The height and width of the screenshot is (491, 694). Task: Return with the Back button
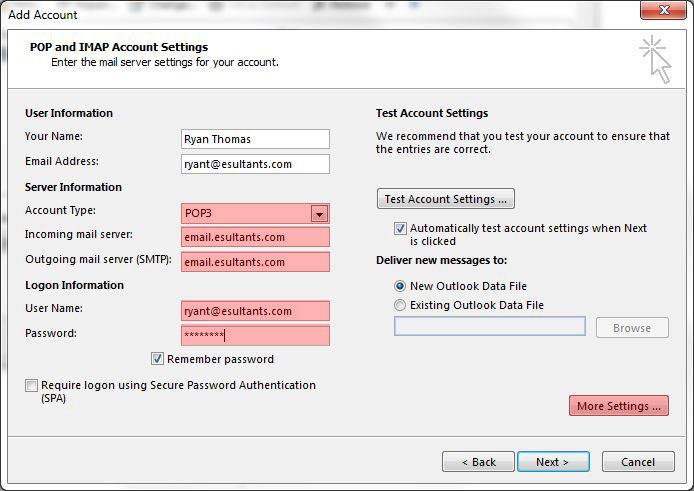[x=478, y=462]
